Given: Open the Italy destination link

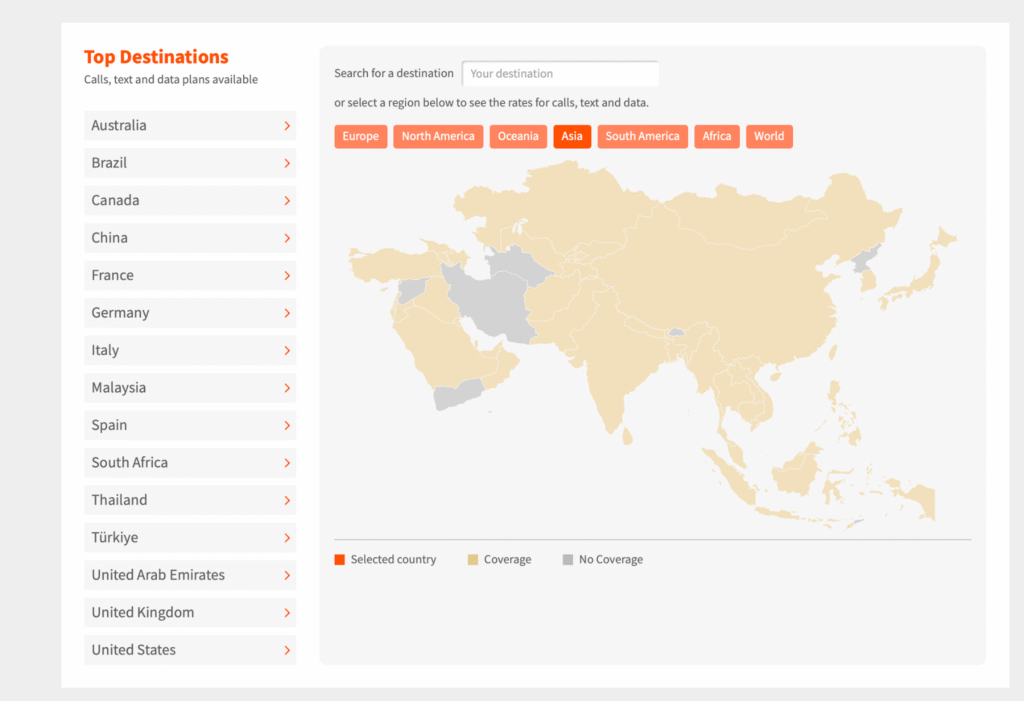Looking at the screenshot, I should coord(189,351).
